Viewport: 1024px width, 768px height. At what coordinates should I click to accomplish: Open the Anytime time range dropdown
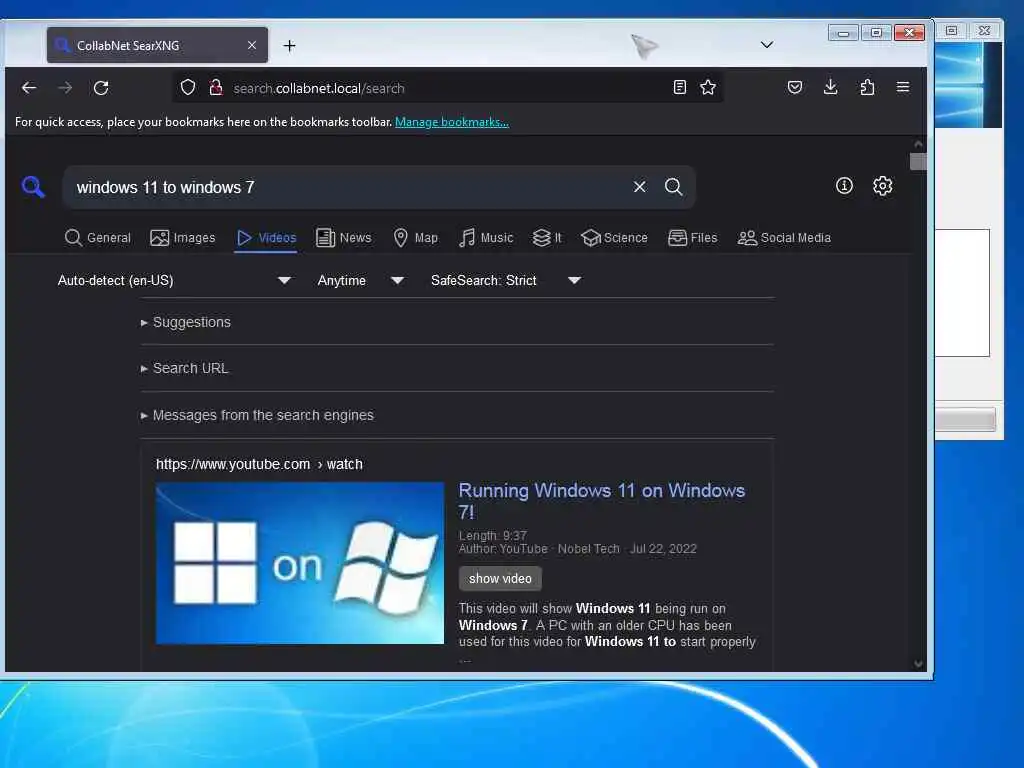[x=360, y=280]
